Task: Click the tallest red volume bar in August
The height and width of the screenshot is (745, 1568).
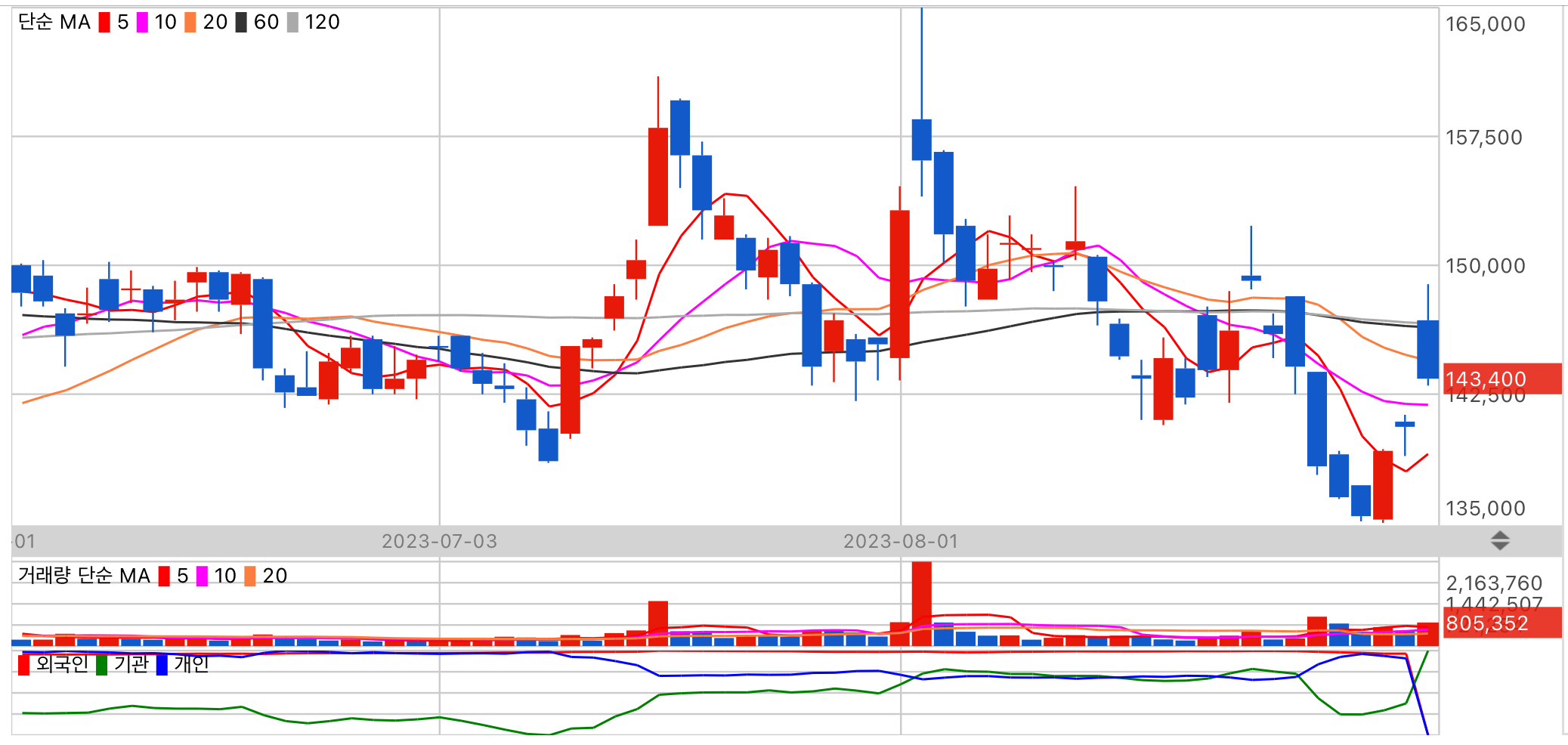Action: [x=921, y=604]
